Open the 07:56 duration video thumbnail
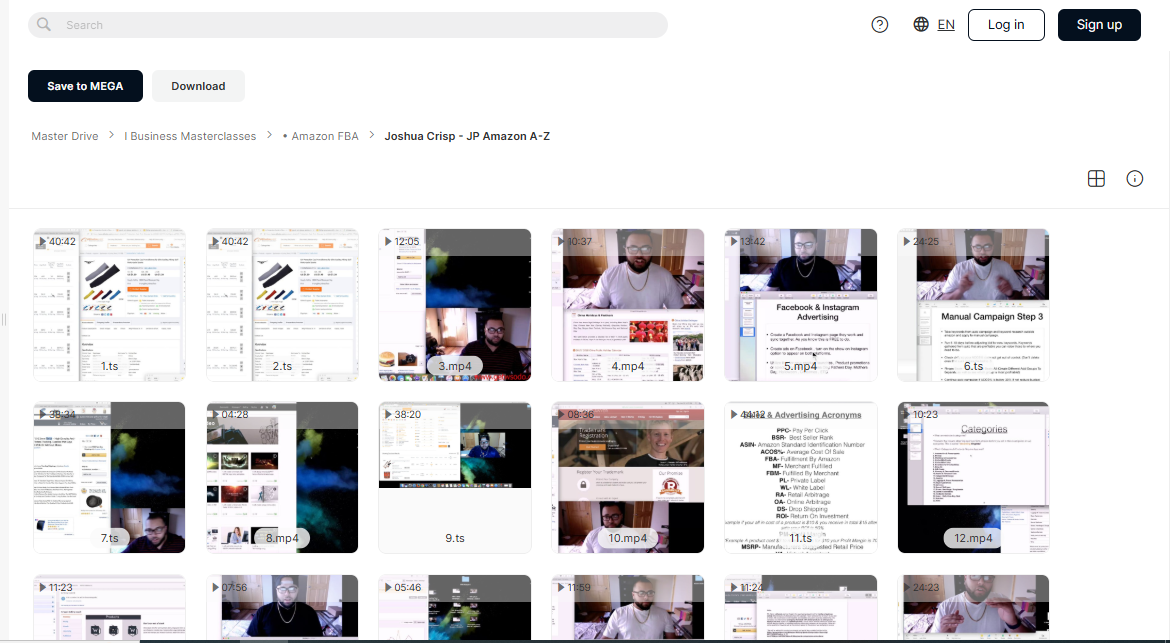This screenshot has width=1170, height=643. click(282, 607)
